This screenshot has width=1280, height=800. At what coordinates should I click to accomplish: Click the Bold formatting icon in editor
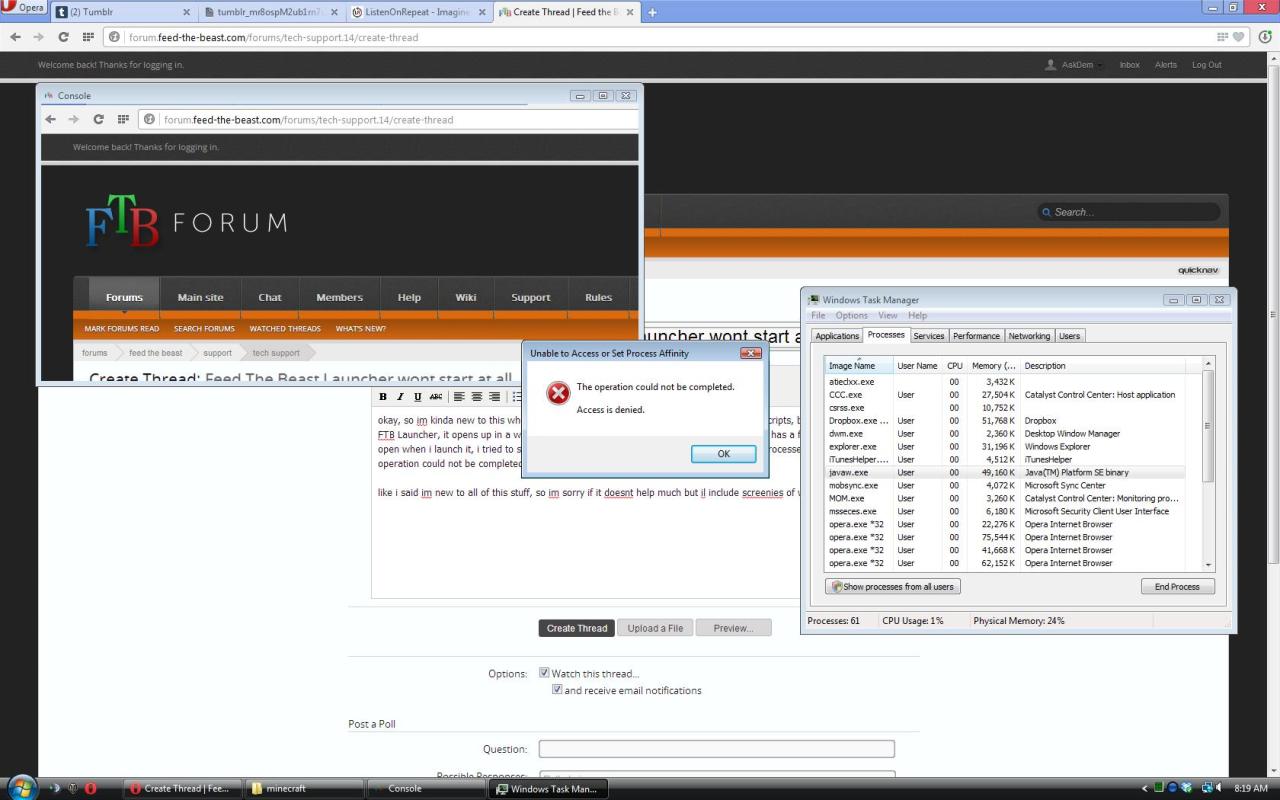tap(383, 397)
